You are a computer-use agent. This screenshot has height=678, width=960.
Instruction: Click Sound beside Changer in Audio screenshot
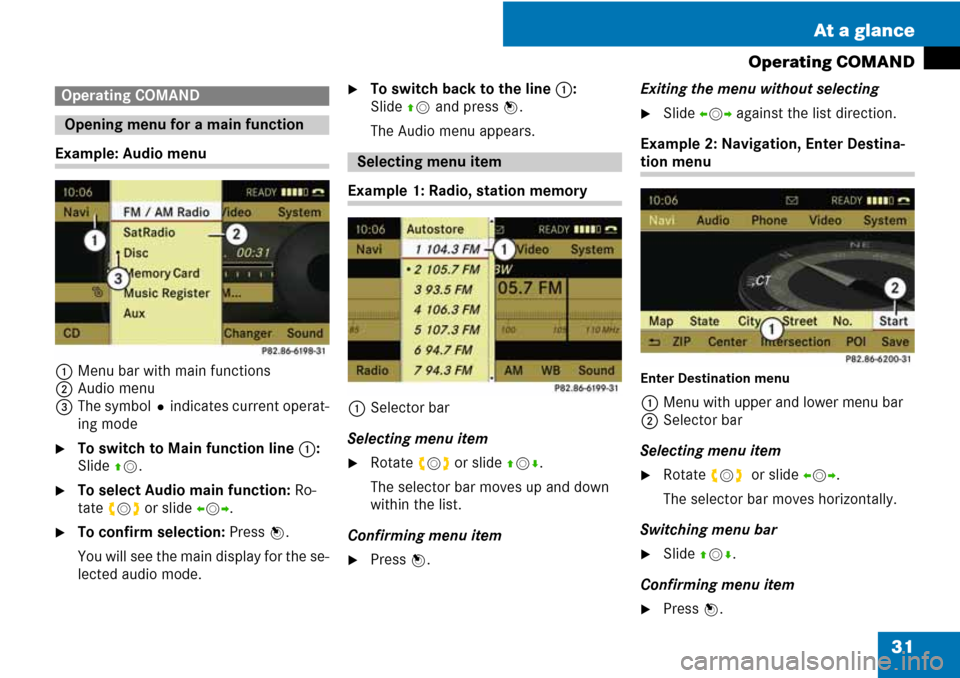point(304,333)
